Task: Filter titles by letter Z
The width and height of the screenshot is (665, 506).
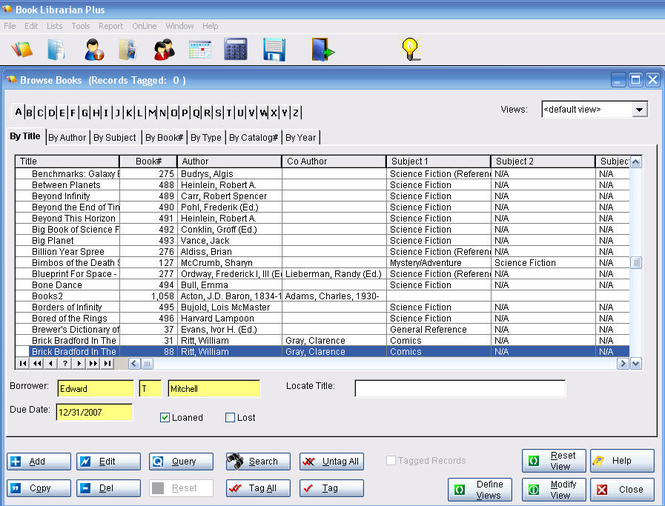Action: coord(296,112)
